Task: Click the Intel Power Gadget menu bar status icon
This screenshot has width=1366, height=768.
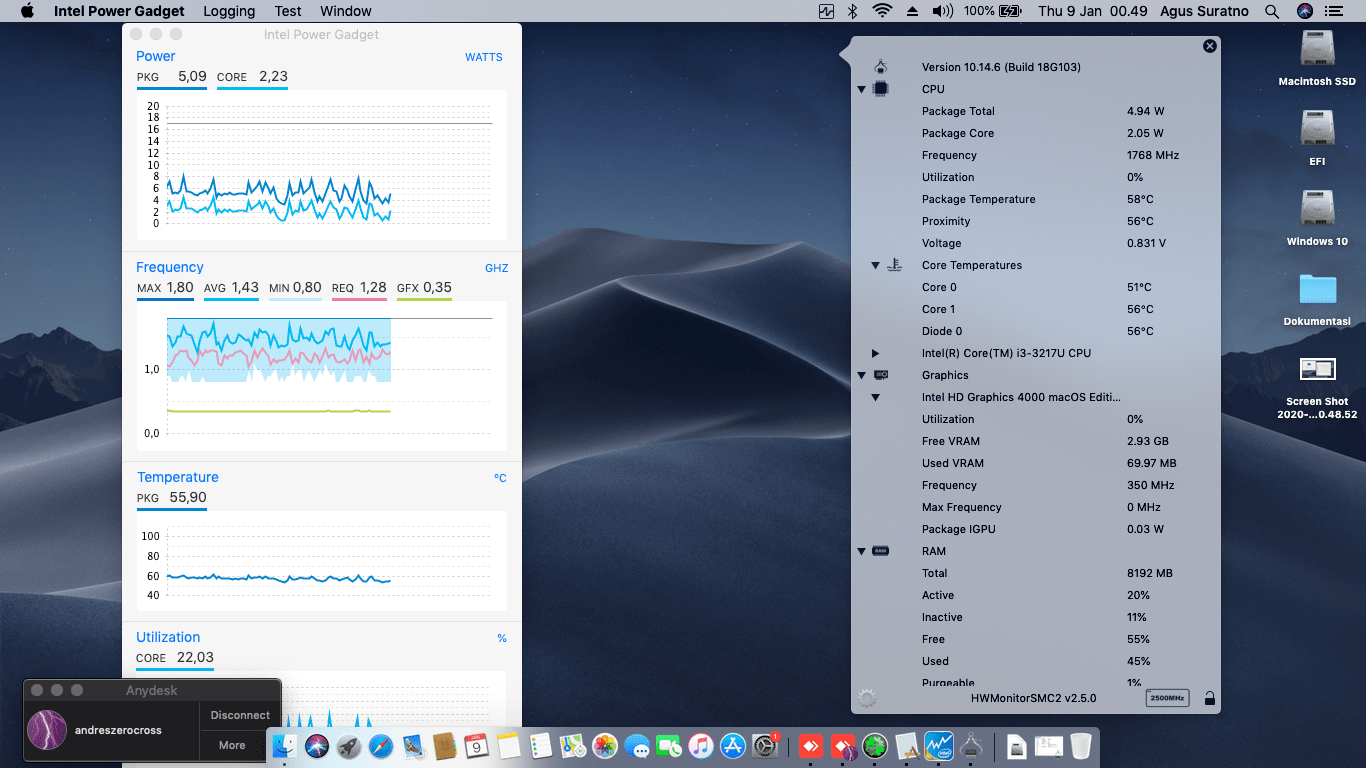Action: (826, 11)
